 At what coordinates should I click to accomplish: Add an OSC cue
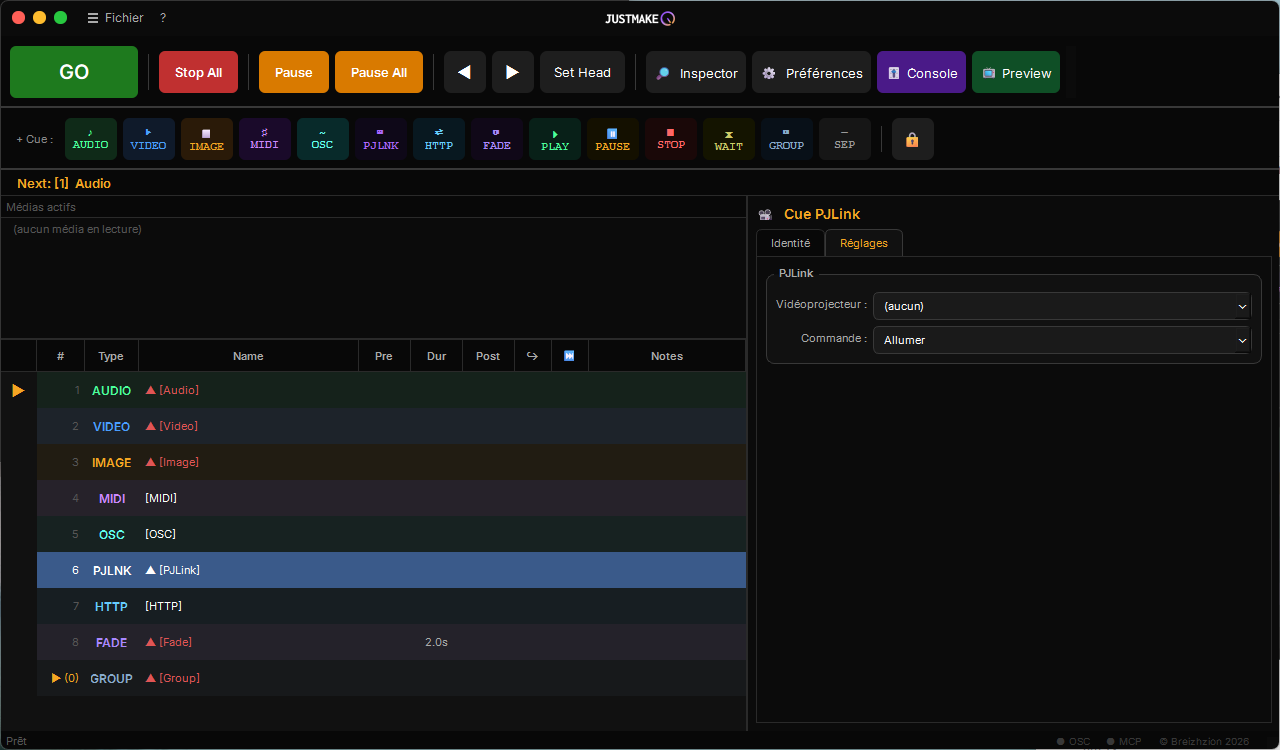[x=323, y=139]
